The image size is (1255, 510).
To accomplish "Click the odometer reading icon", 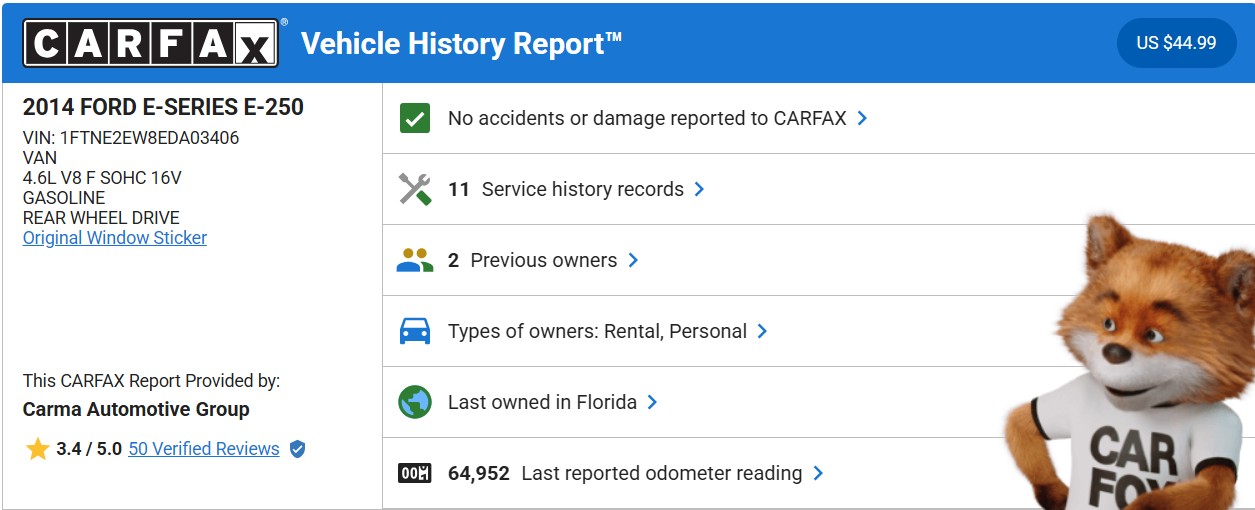I will pos(414,473).
